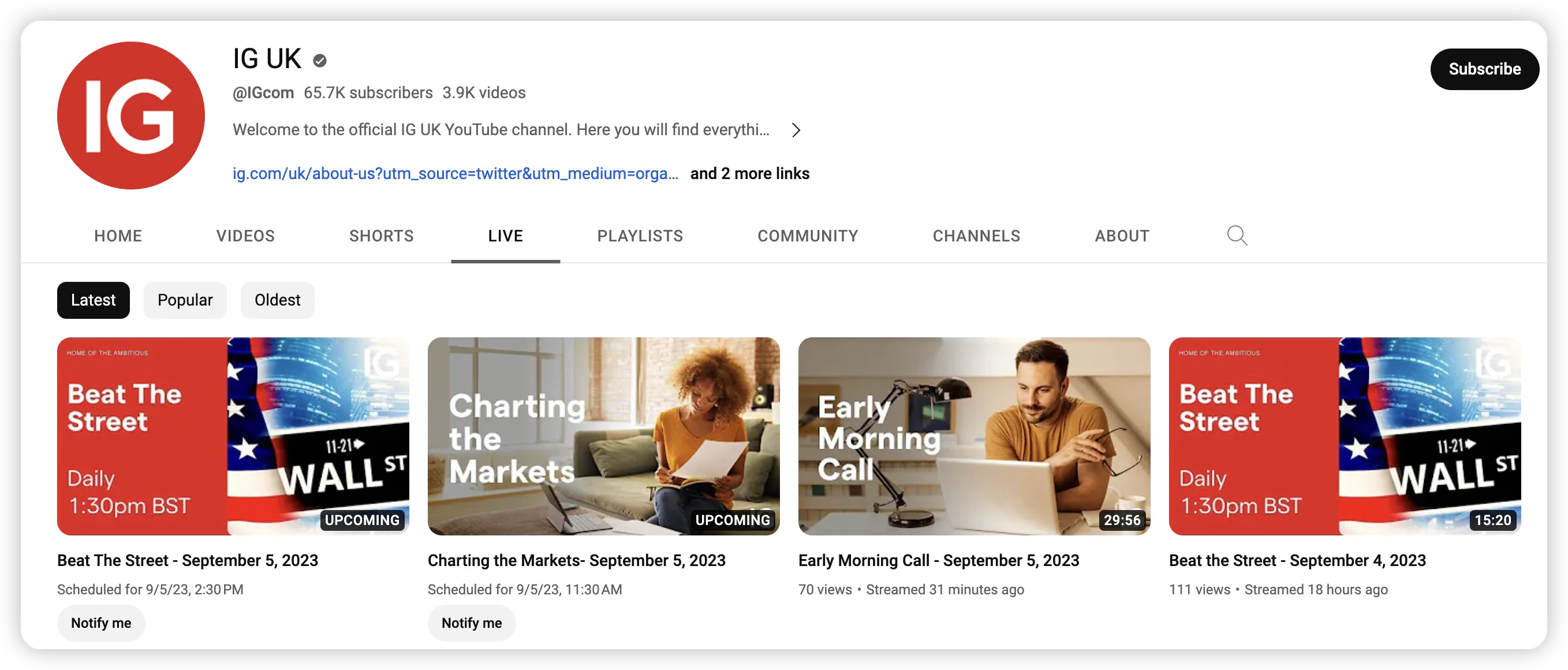
Task: Go to the ABOUT tab
Action: coord(1122,236)
